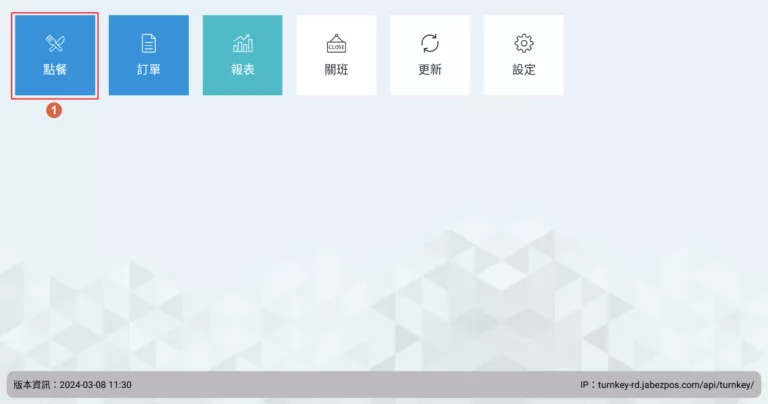Image resolution: width=768 pixels, height=404 pixels.
Task: Click the IP label in the status bar
Action: tap(585, 385)
